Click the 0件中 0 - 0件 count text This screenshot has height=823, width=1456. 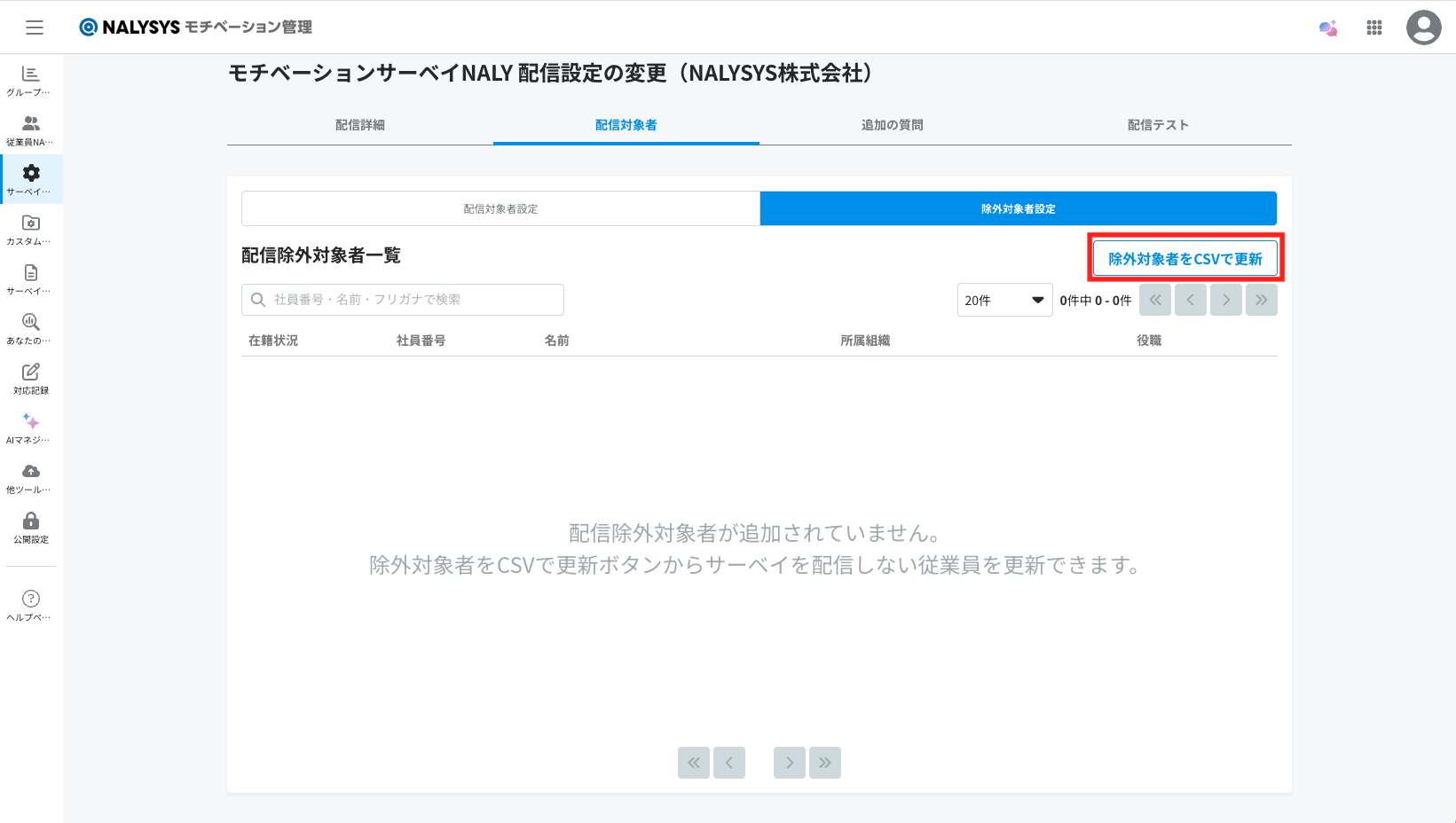[1096, 301]
